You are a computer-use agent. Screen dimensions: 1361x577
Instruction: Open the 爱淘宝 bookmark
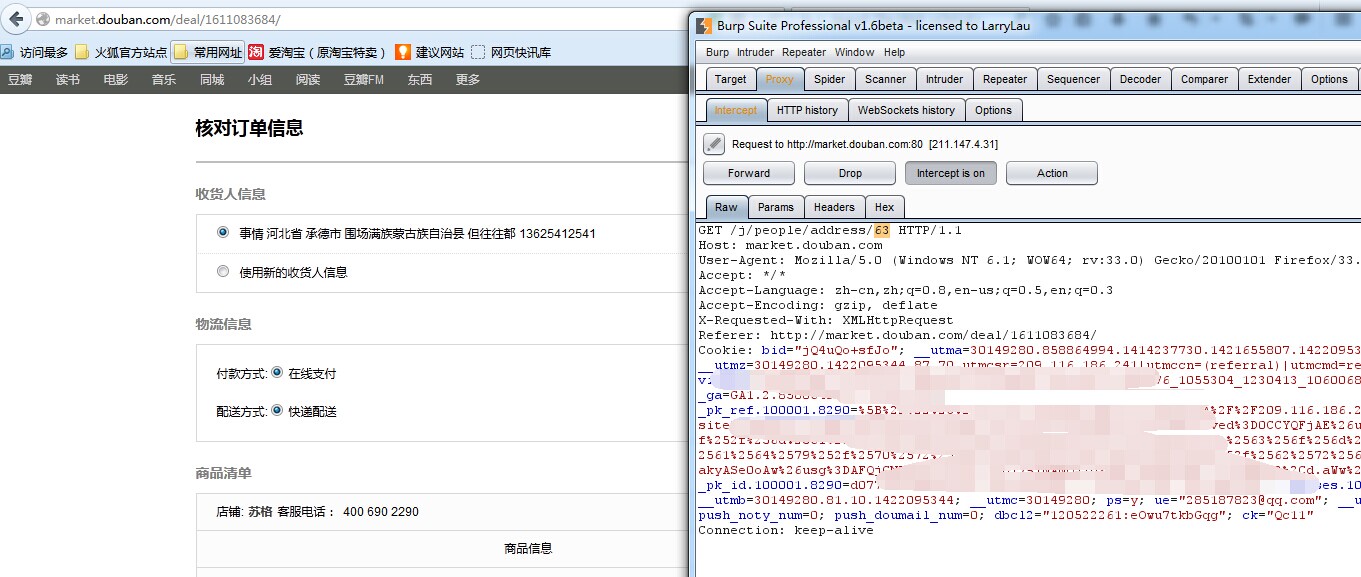pyautogui.click(x=317, y=52)
